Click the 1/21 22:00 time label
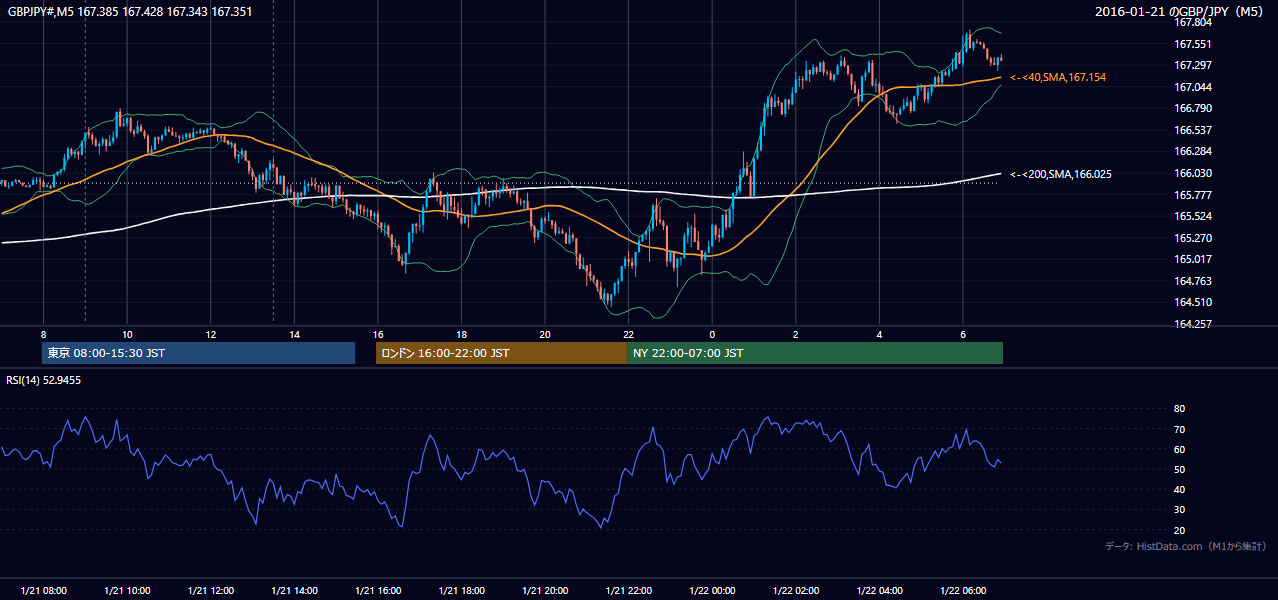1278x600 pixels. [x=629, y=591]
